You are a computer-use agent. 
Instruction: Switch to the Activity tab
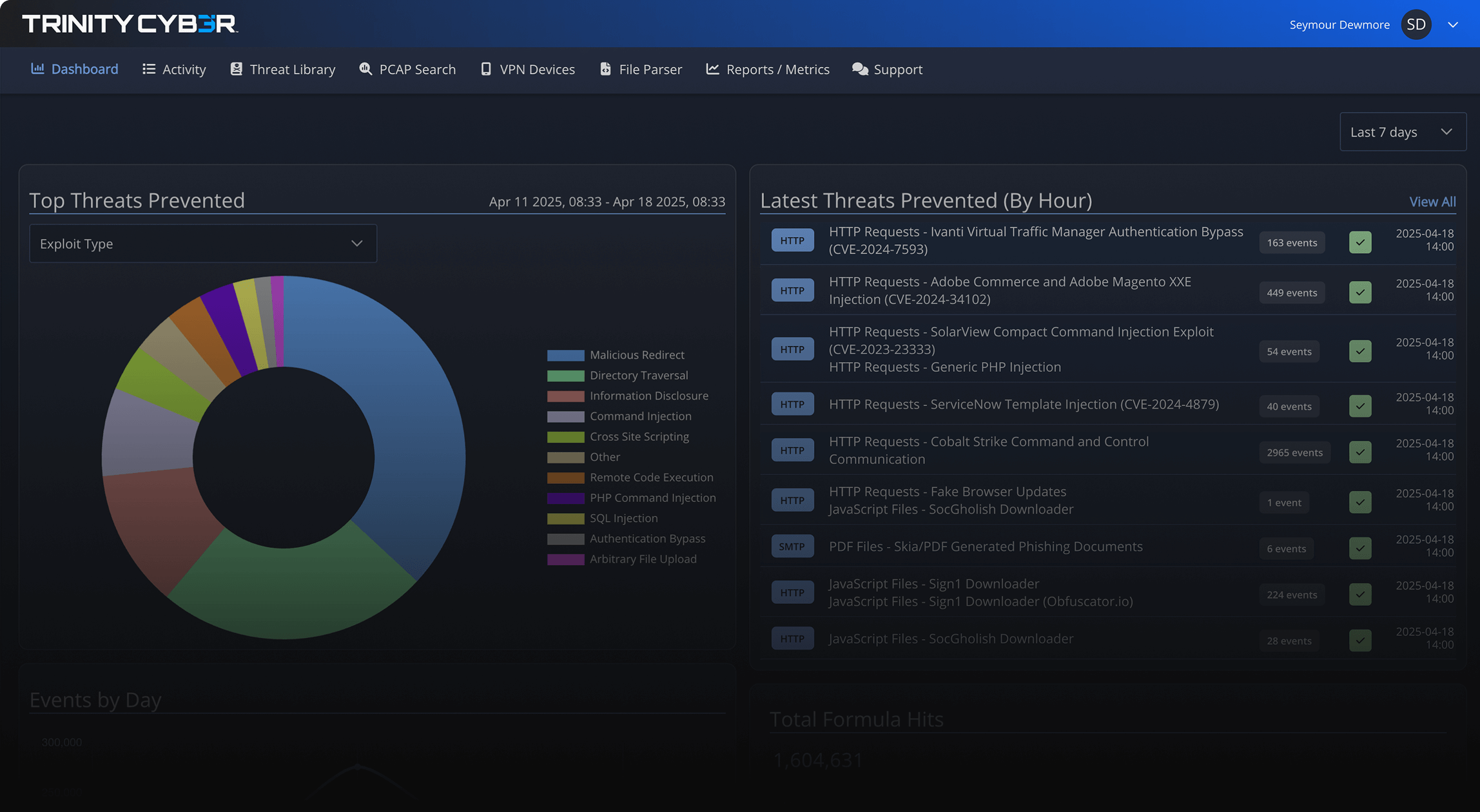pyautogui.click(x=174, y=69)
